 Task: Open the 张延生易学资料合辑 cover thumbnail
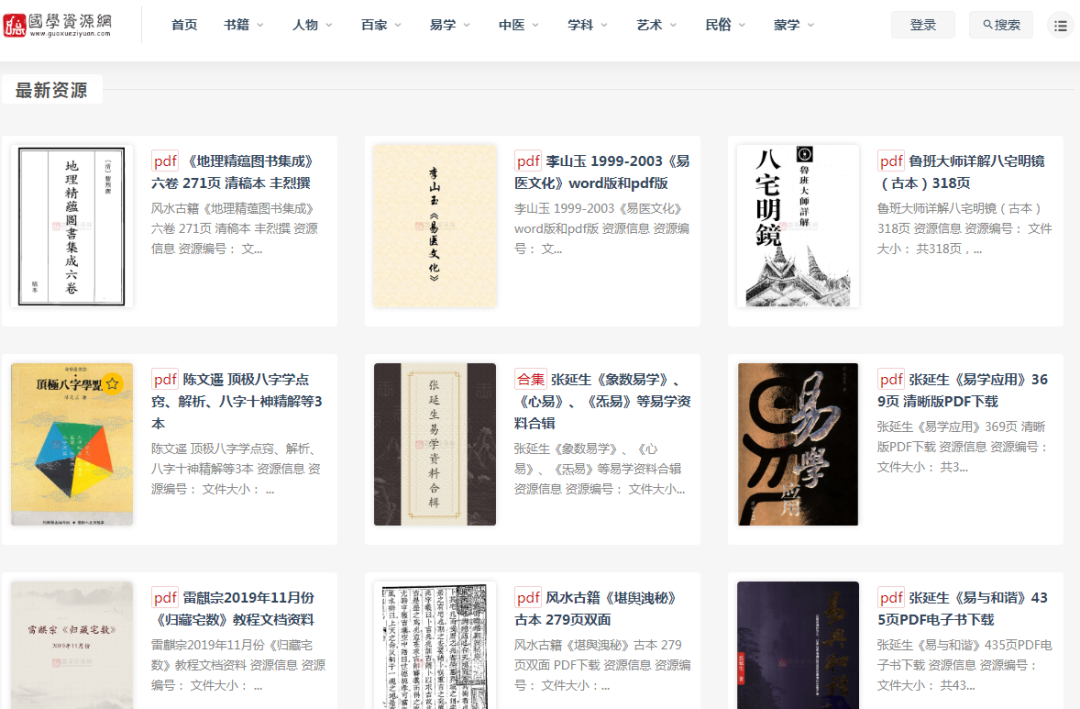point(435,444)
